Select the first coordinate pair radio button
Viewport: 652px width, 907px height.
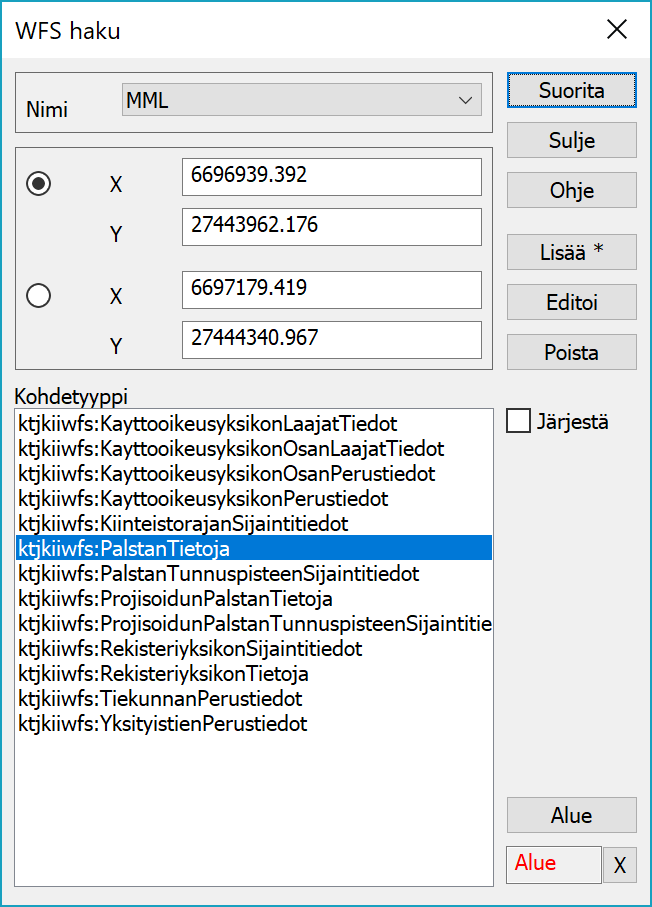39,184
